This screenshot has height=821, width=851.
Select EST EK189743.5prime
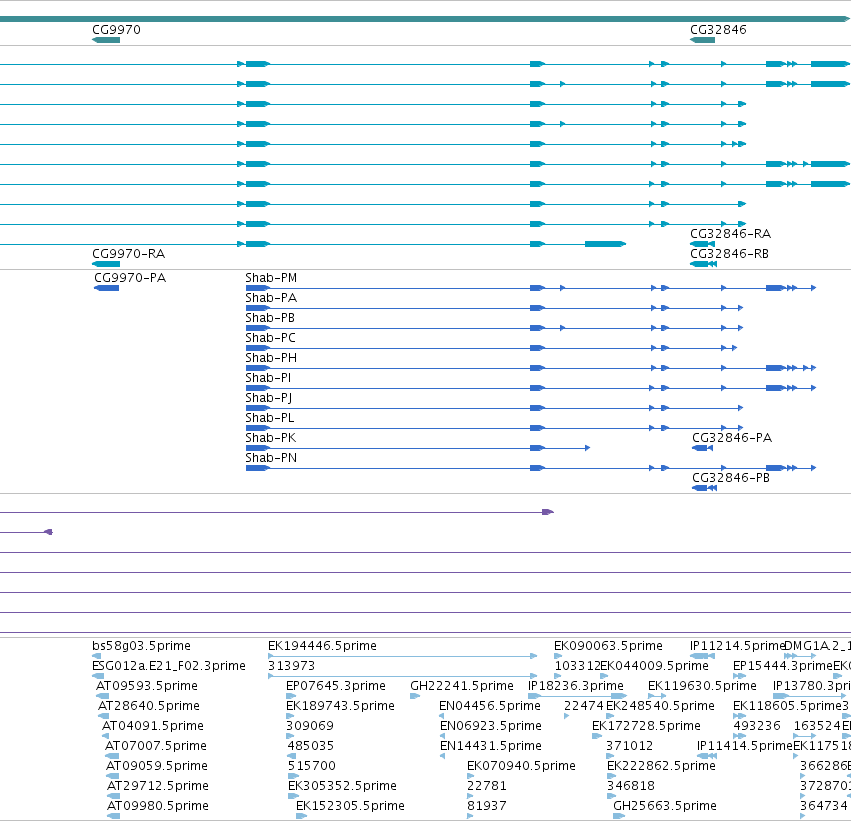tap(340, 706)
